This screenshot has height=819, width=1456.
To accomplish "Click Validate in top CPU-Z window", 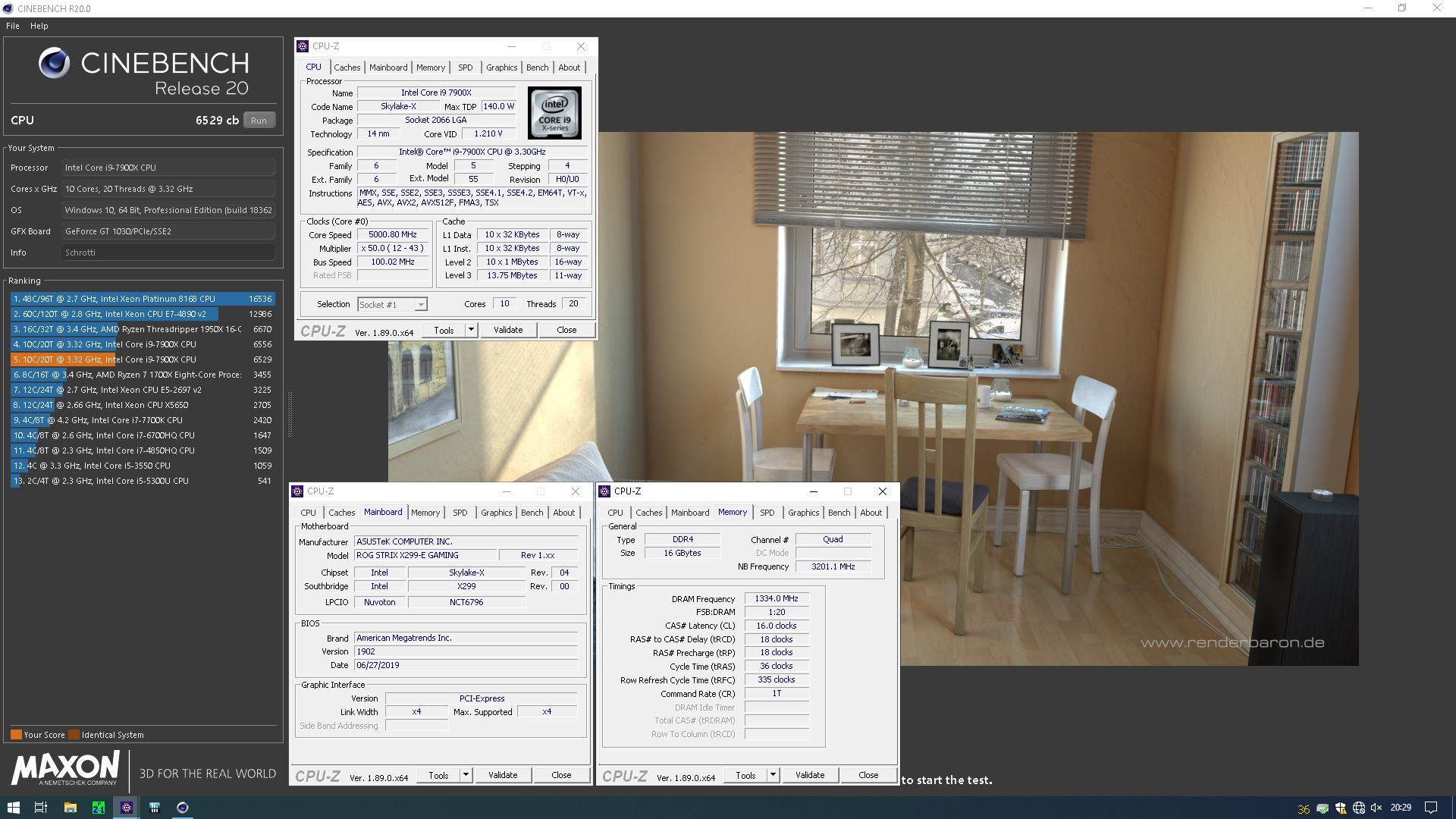I will click(x=508, y=330).
